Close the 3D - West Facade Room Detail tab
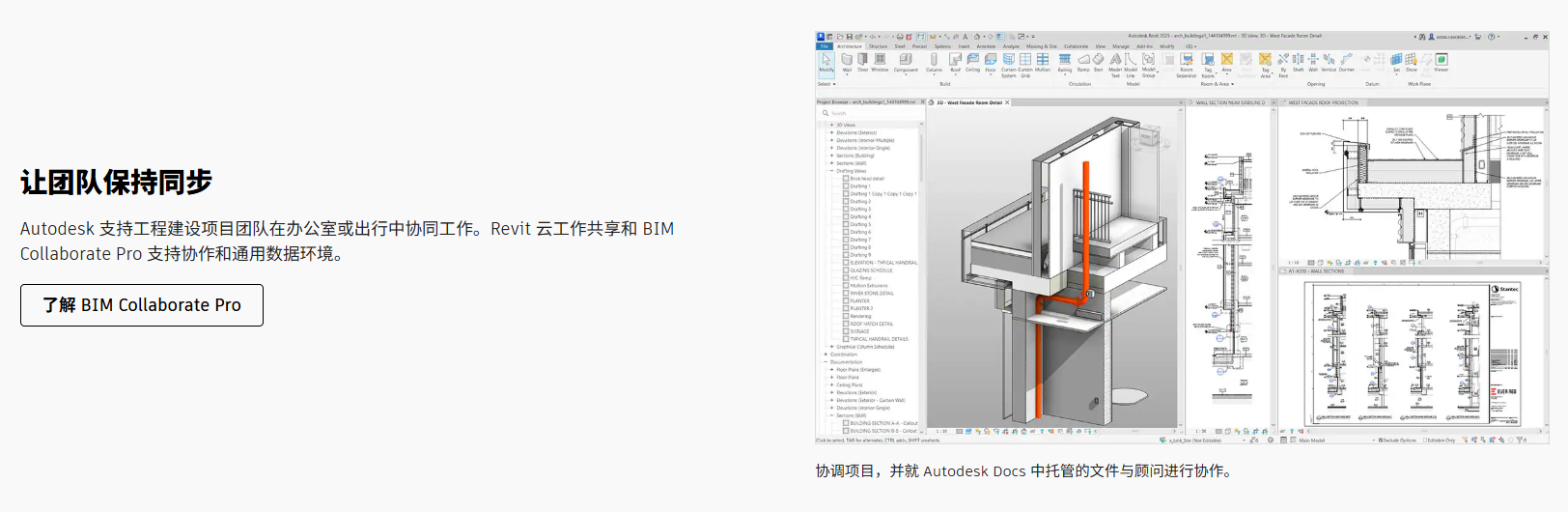Screen dimensions: 1568x512 pyautogui.click(x=1007, y=102)
